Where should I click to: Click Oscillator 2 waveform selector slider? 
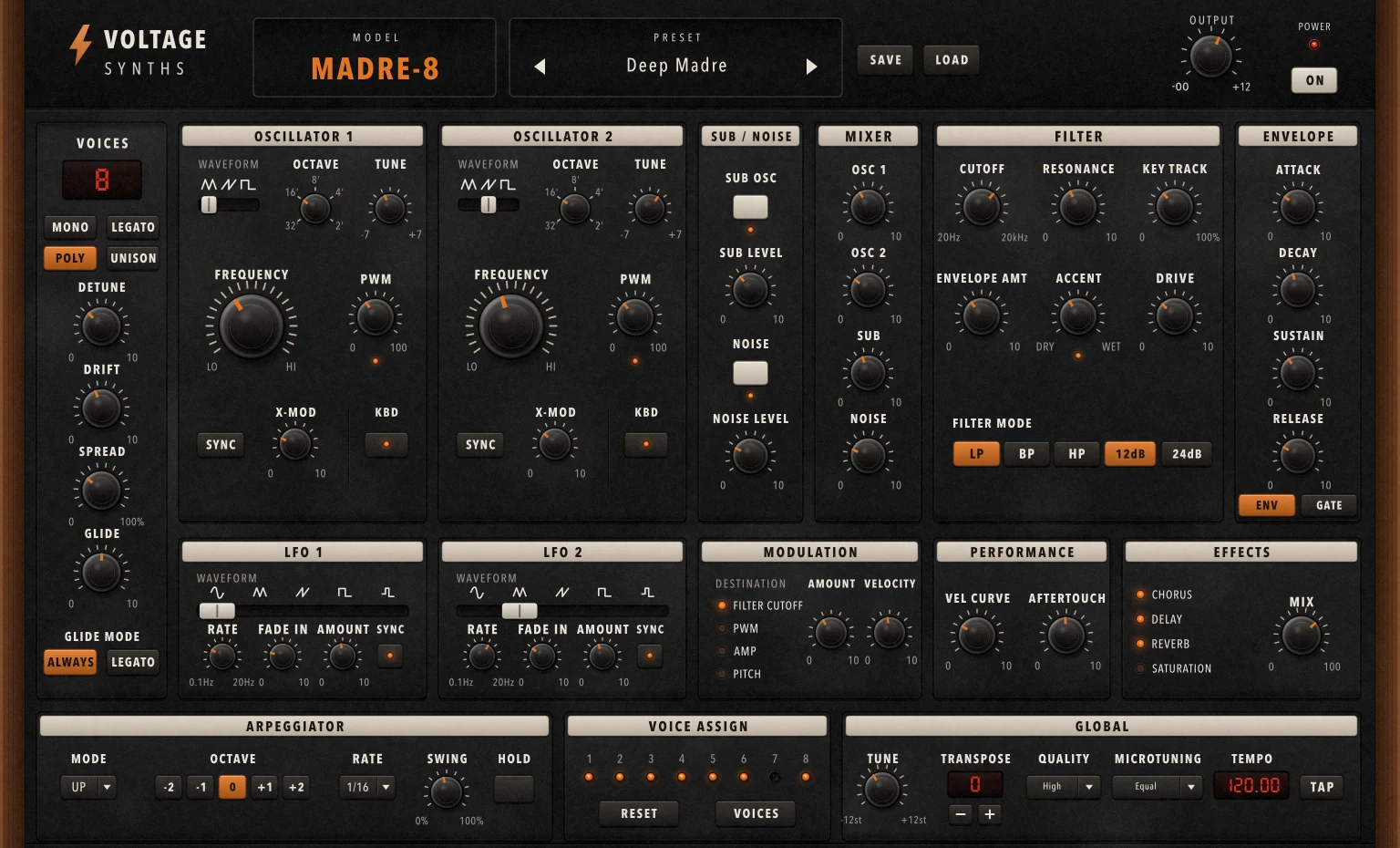[489, 205]
